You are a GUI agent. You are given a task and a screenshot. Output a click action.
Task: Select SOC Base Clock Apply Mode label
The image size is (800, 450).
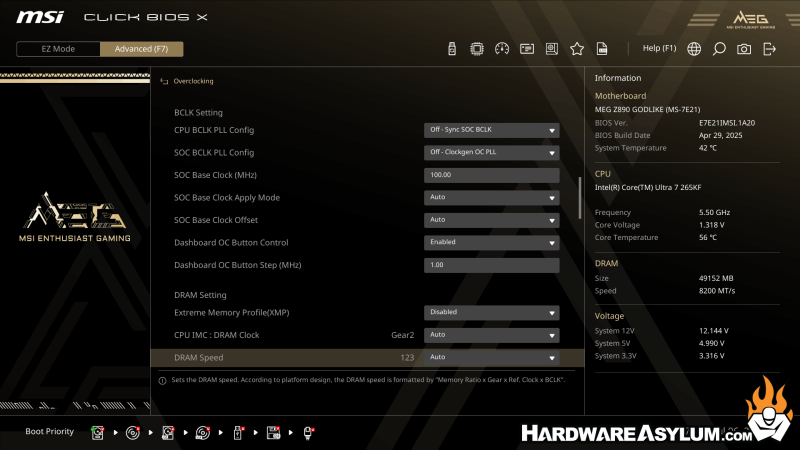tap(227, 197)
